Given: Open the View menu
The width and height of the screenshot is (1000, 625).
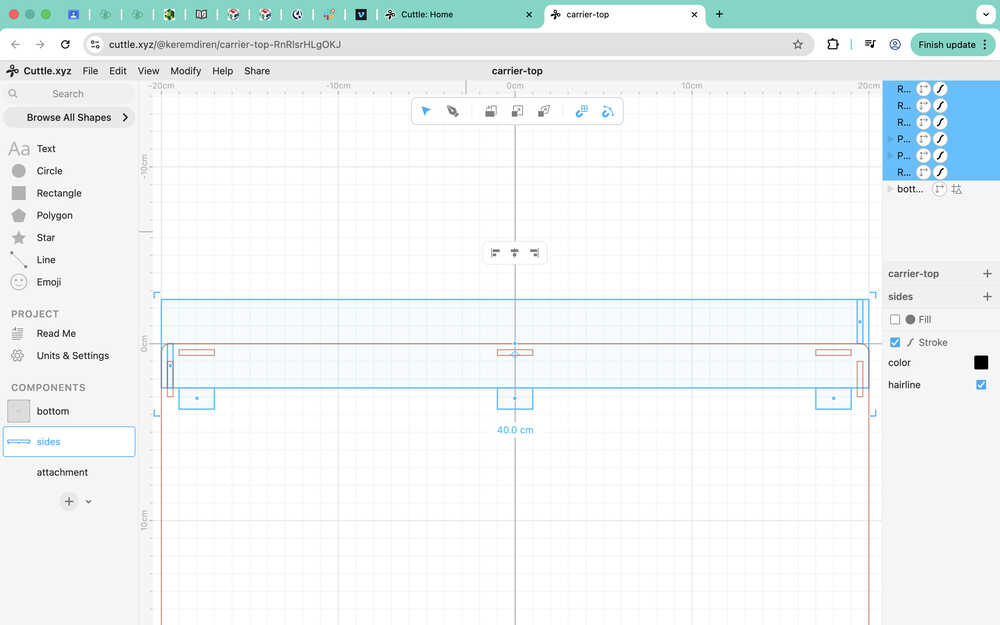Looking at the screenshot, I should (x=149, y=71).
